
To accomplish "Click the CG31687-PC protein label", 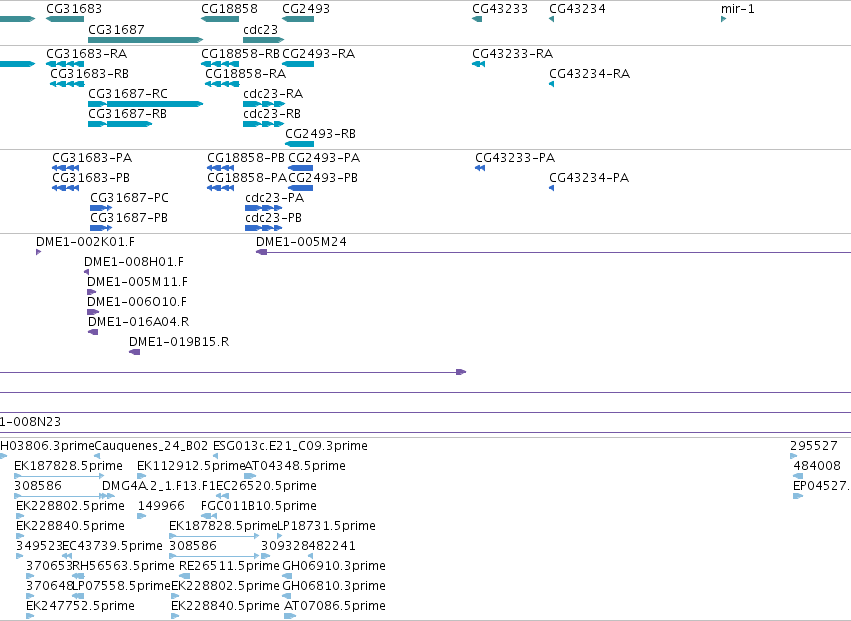I will (x=130, y=198).
